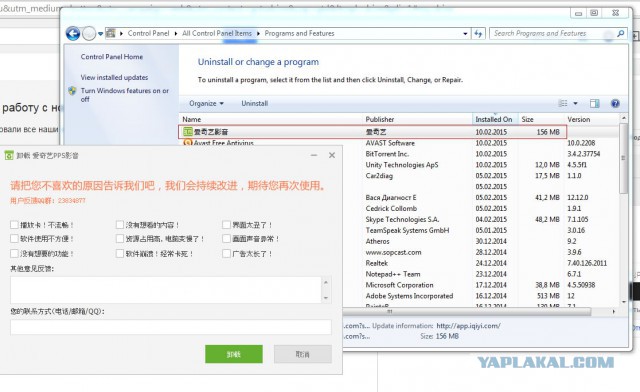Select the Programs and Features breadcrumb

click(x=299, y=33)
